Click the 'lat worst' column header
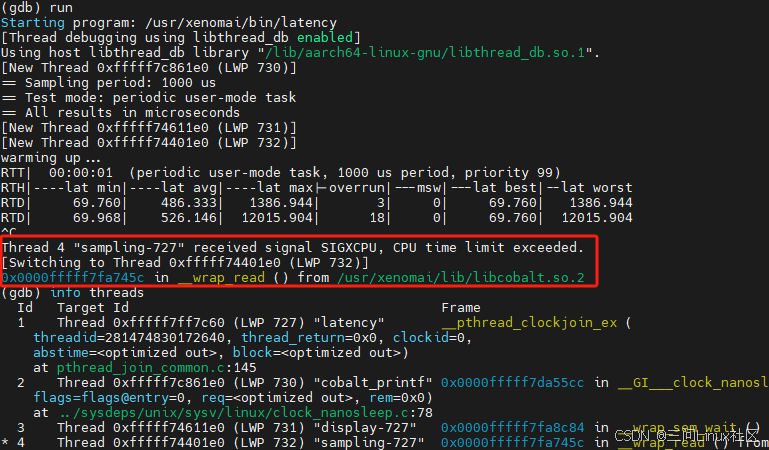Viewport: 769px width, 450px height. point(597,188)
